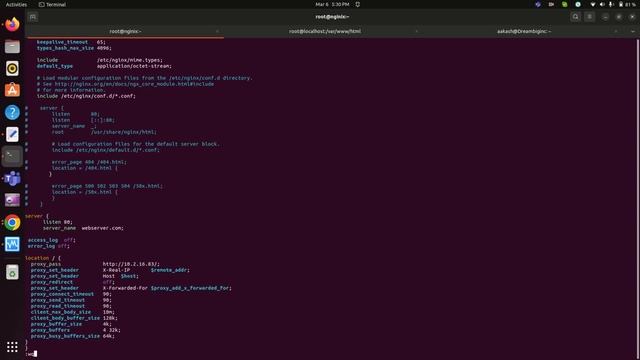This screenshot has height=360, width=640.
Task: Click 'proxy_pass' directive text
Action: [46, 264]
